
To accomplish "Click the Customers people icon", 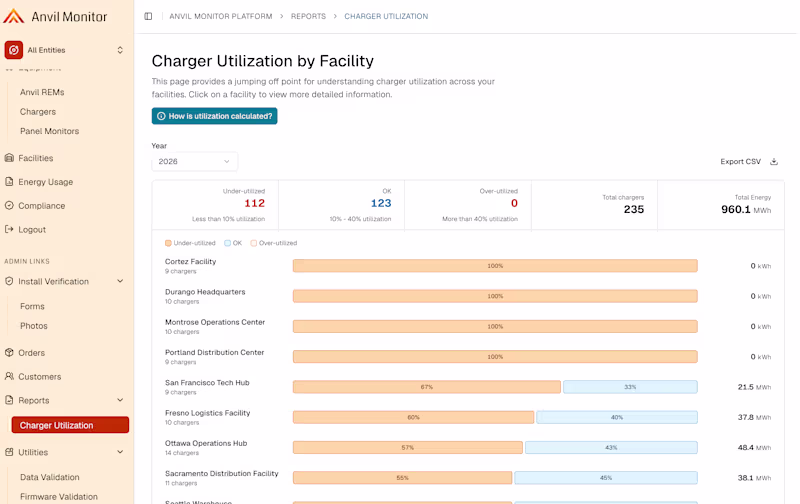I will (9, 376).
